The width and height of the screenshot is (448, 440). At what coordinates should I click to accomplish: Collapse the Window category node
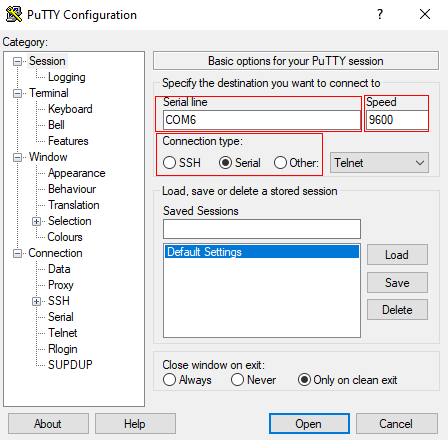(17, 157)
